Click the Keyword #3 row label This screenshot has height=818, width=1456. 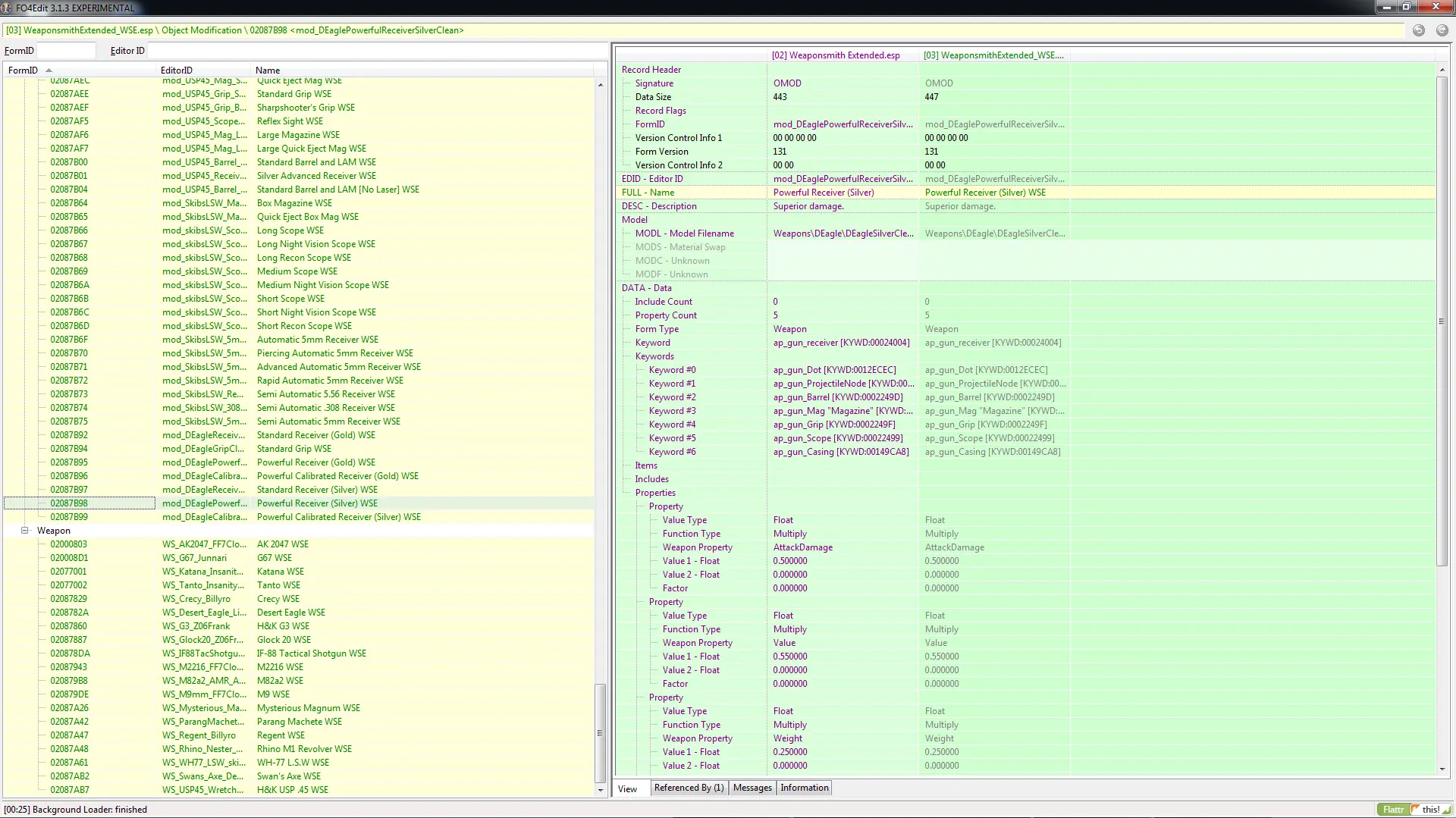[x=672, y=411]
